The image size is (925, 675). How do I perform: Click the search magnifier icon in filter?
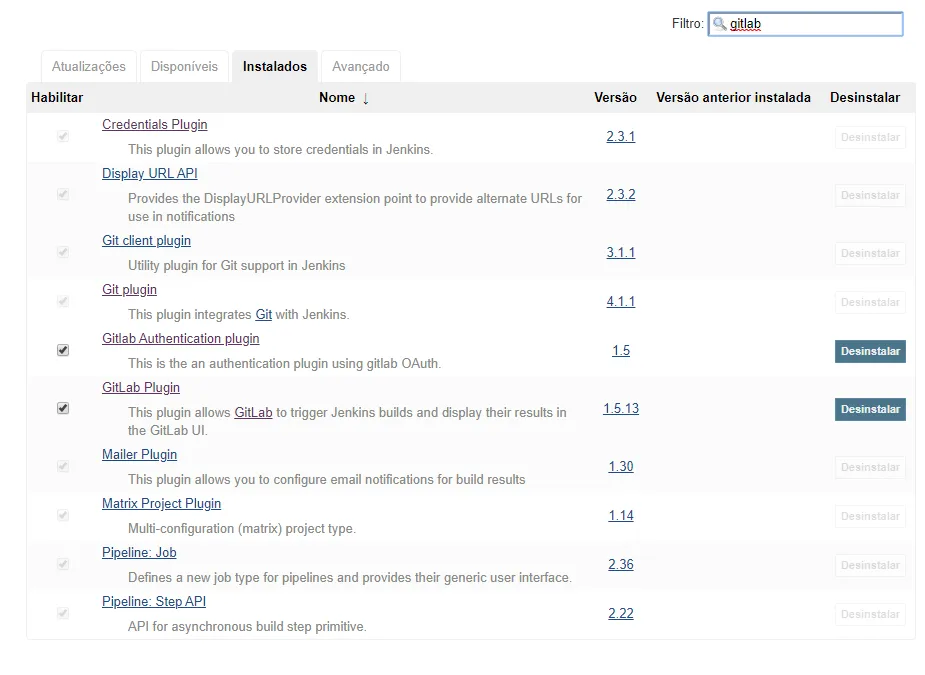[719, 24]
